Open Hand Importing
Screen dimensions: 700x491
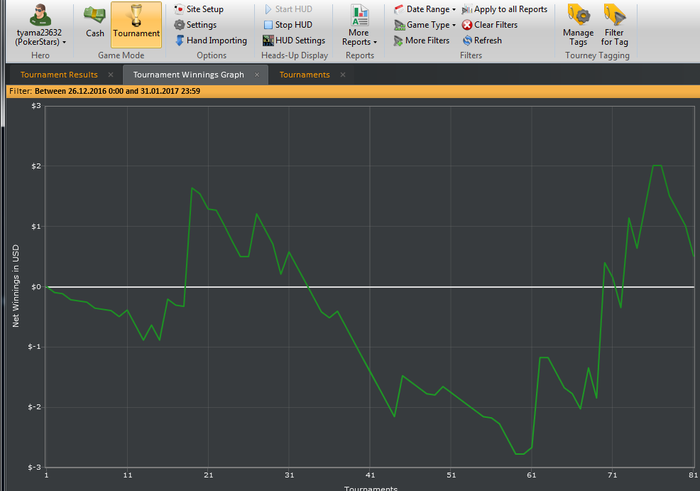click(211, 40)
